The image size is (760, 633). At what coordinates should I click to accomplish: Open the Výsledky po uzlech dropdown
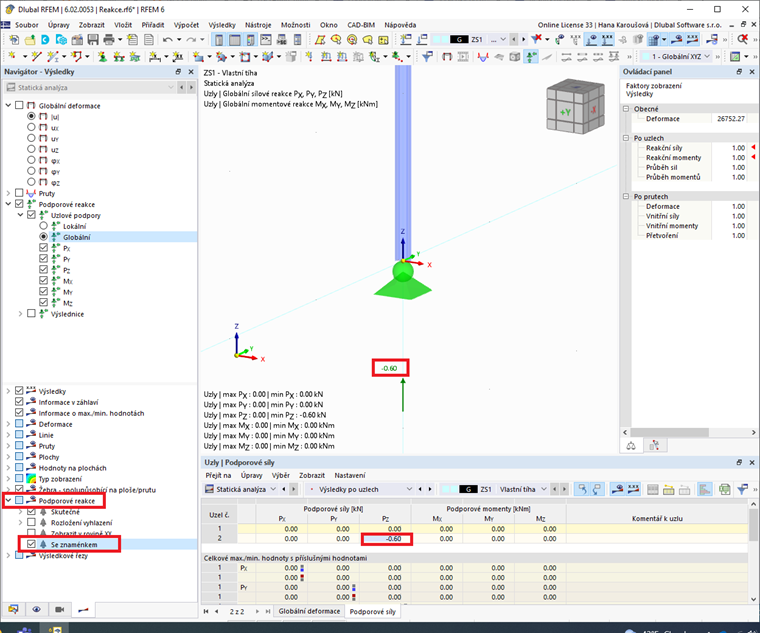[x=359, y=490]
